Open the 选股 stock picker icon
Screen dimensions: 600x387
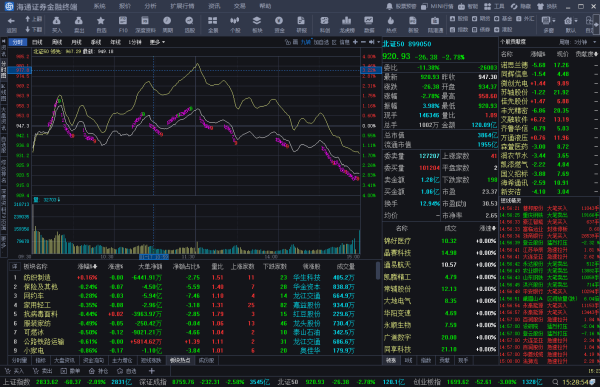[189, 24]
